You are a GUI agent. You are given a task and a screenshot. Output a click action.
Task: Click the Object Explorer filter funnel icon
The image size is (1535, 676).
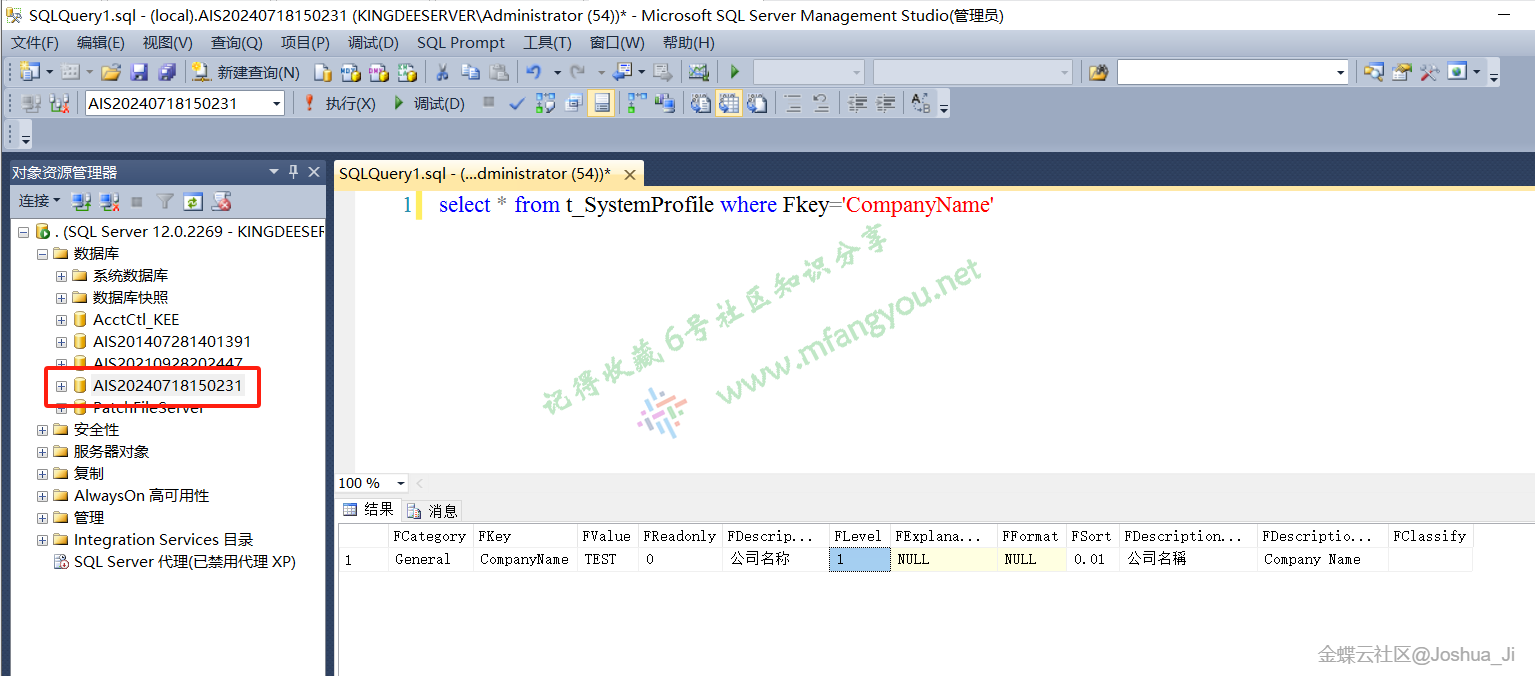[x=165, y=202]
